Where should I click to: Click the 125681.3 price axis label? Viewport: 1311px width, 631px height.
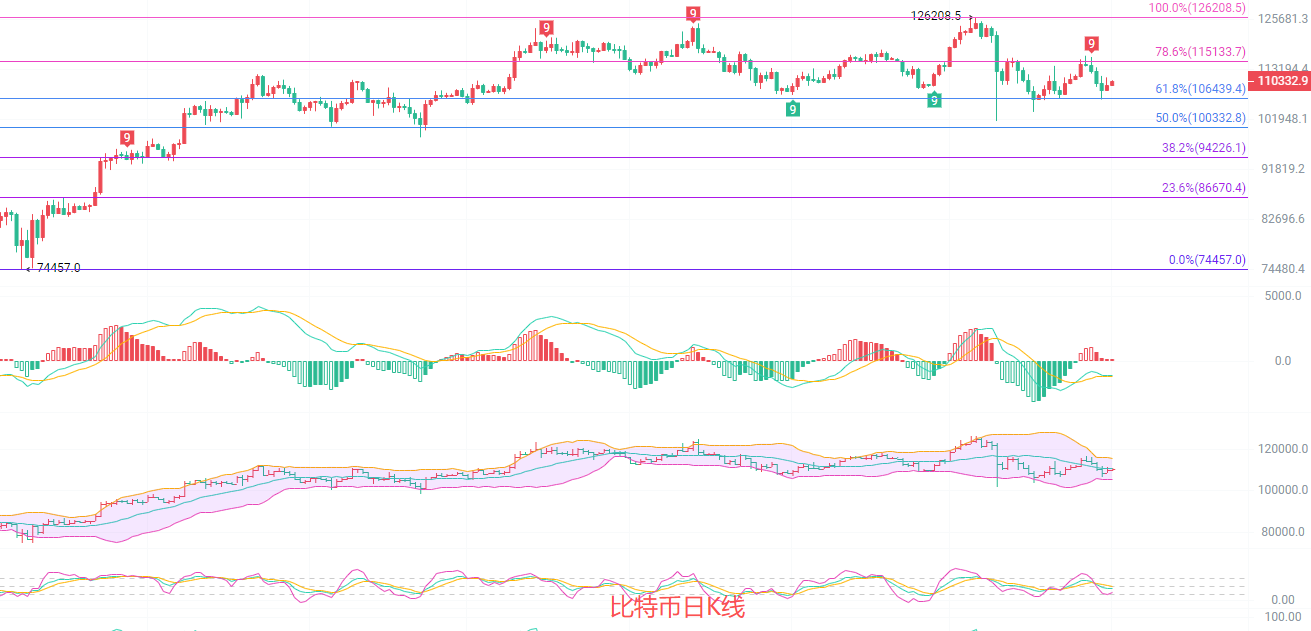pyautogui.click(x=1281, y=19)
